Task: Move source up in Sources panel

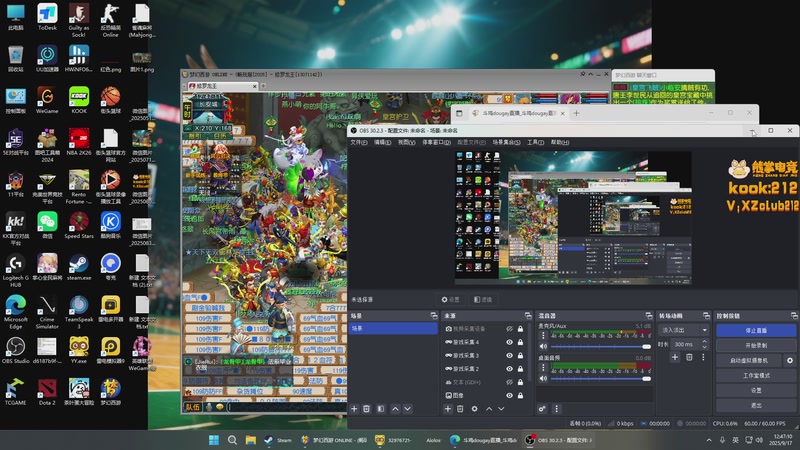Action: point(489,409)
